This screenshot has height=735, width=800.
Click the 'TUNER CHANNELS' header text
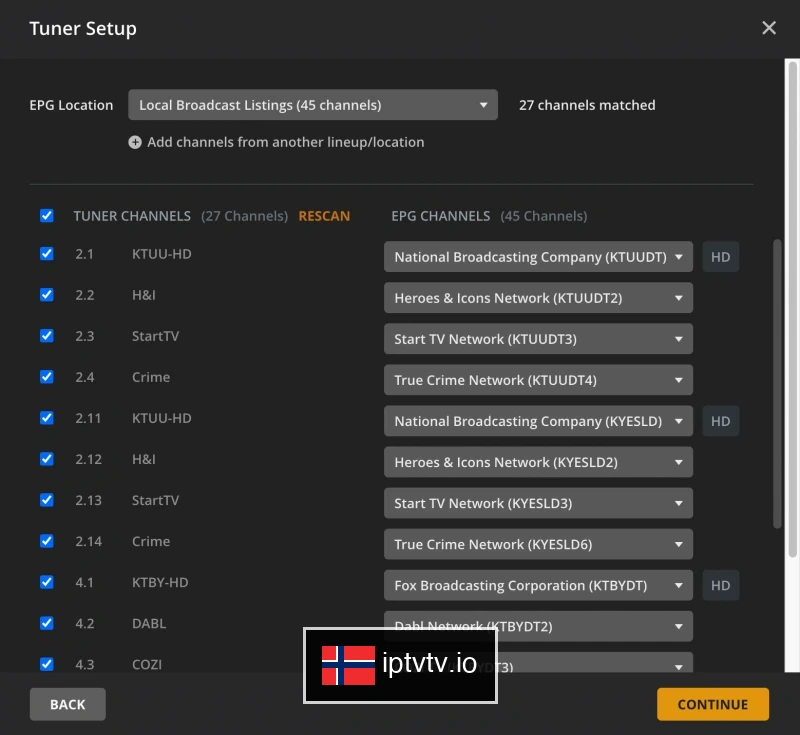132,216
